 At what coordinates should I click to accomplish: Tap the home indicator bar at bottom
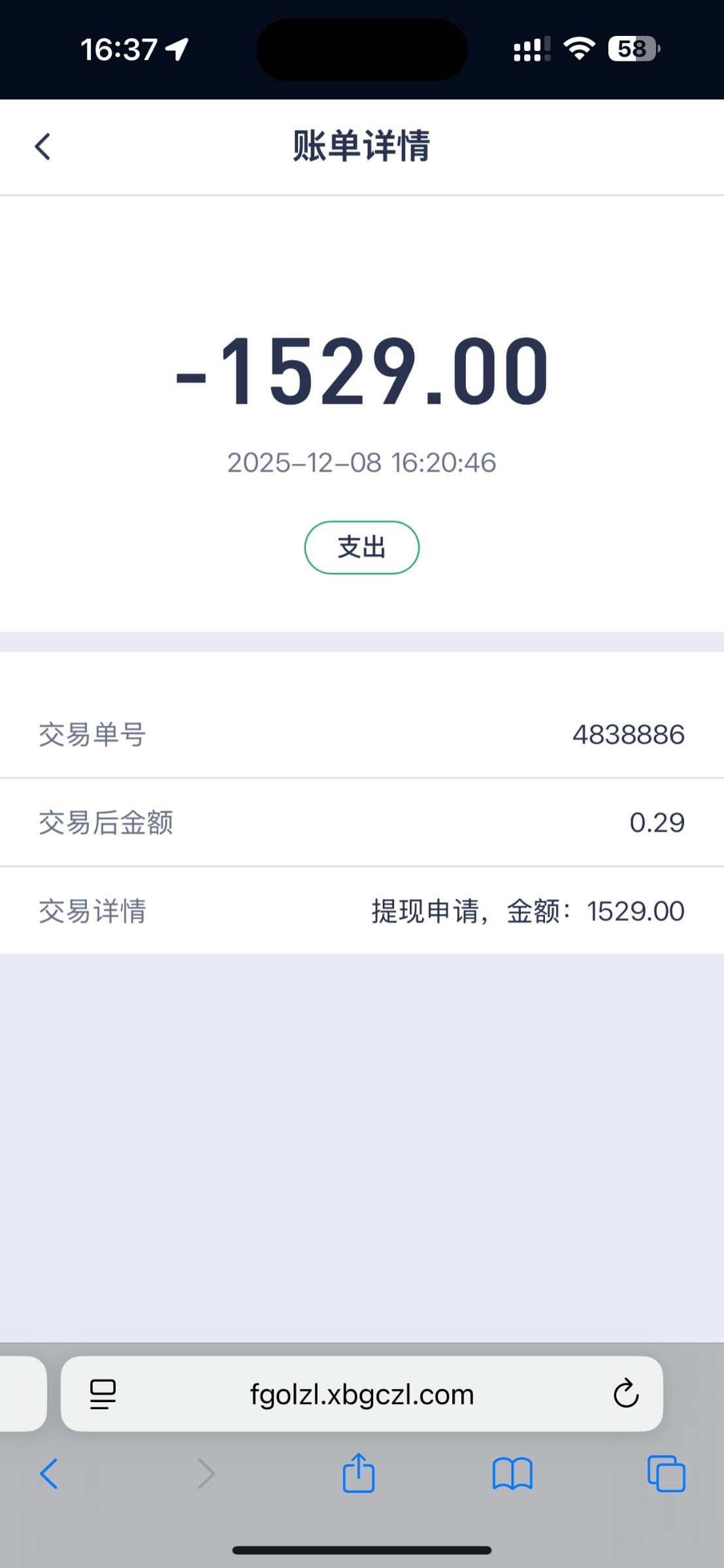pos(361,1550)
